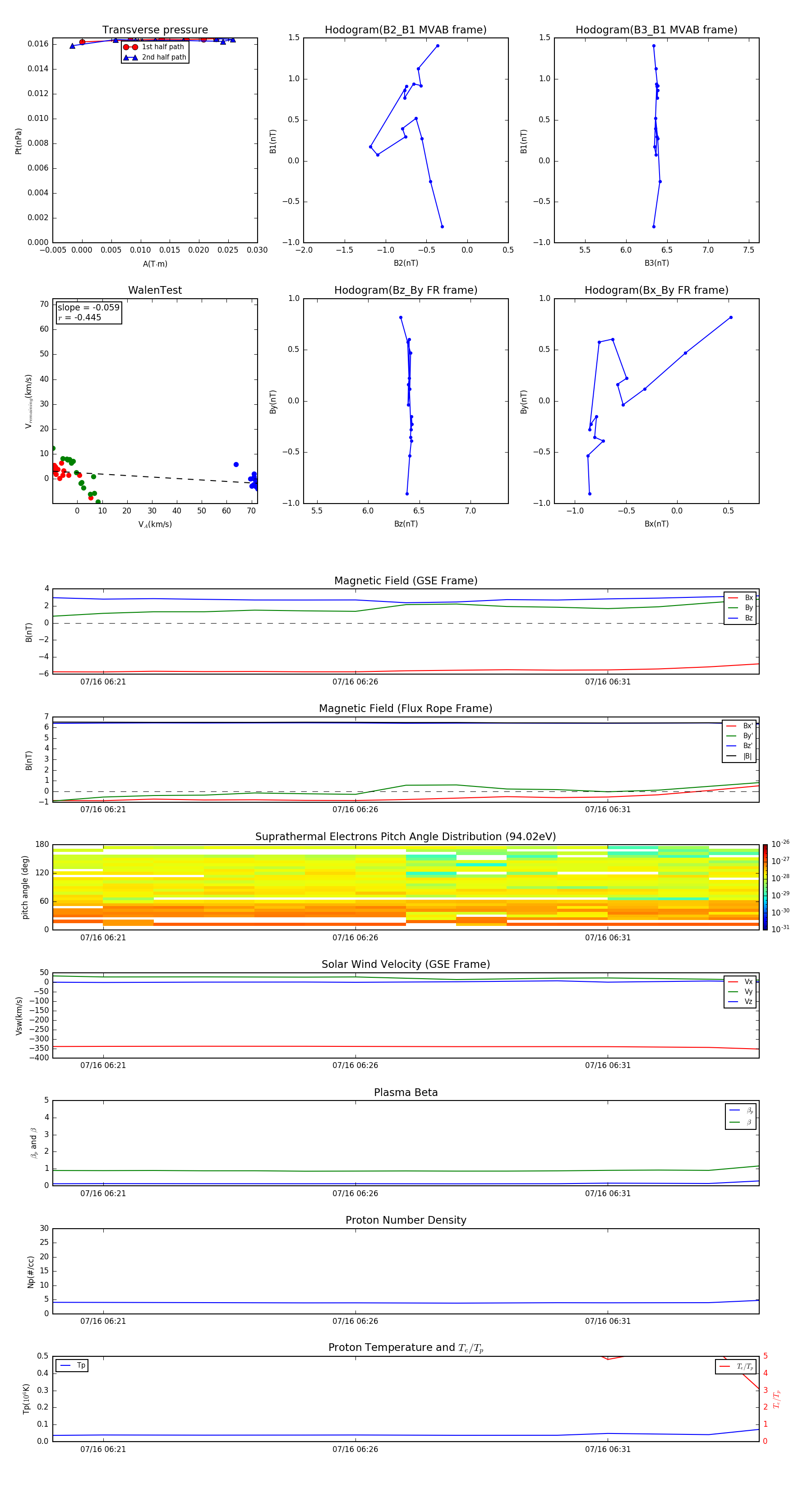Click '07/16 06:31' tick under Plasma Beta plot

(607, 1193)
